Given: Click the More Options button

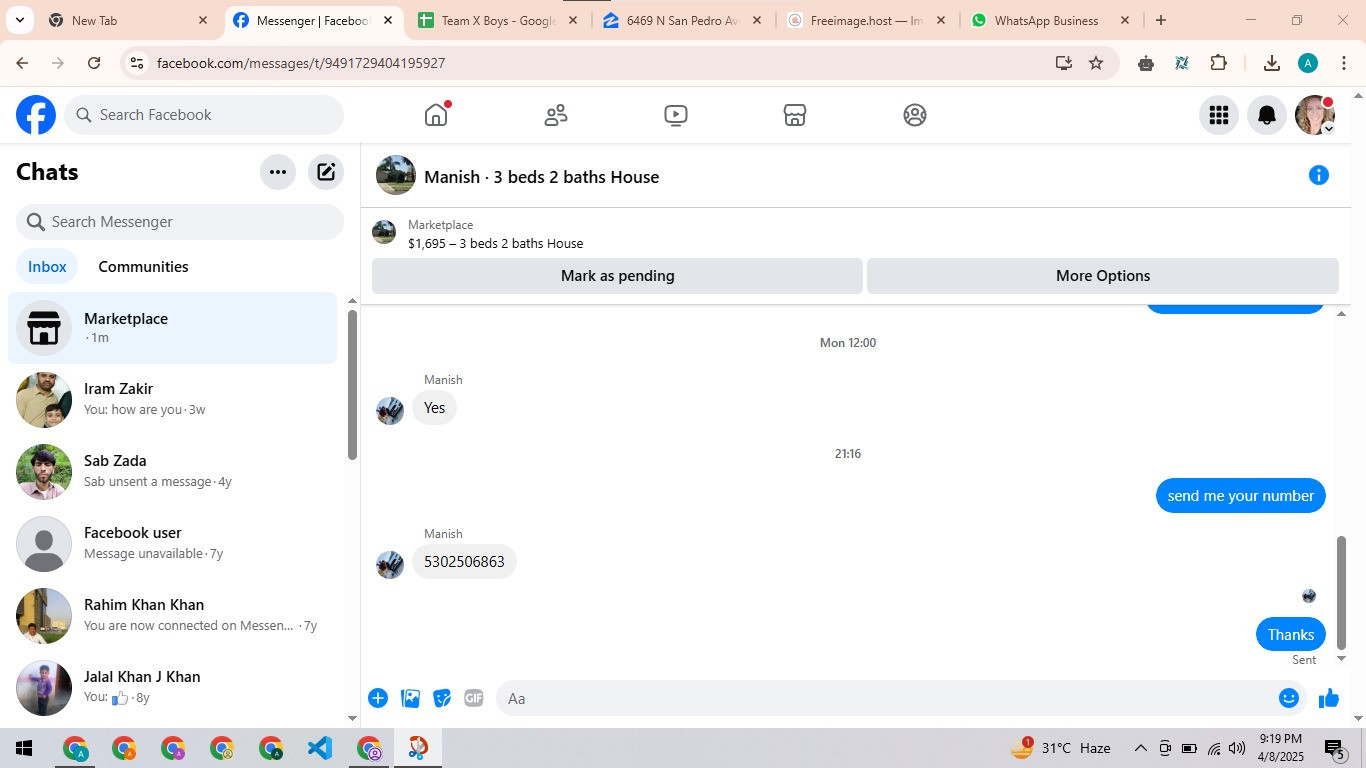Looking at the screenshot, I should point(1103,276).
